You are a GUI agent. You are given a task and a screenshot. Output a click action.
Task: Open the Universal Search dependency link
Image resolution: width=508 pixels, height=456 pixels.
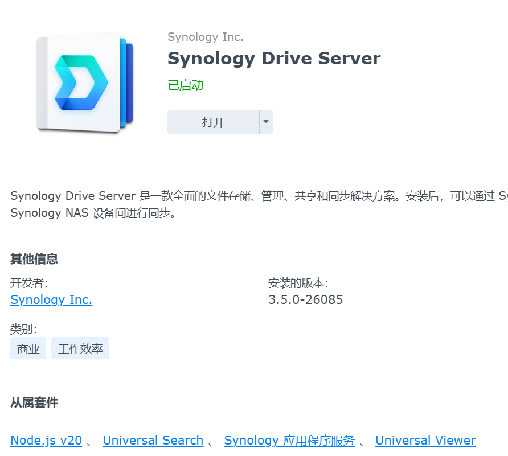click(x=153, y=440)
